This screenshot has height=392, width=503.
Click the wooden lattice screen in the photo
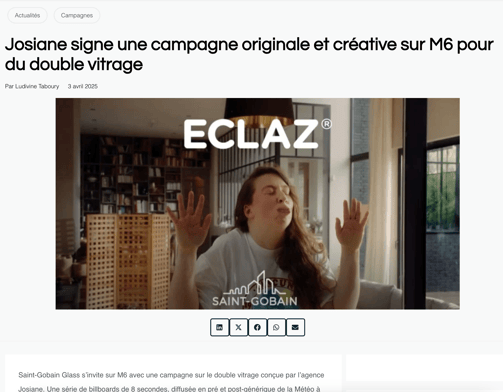point(129,262)
